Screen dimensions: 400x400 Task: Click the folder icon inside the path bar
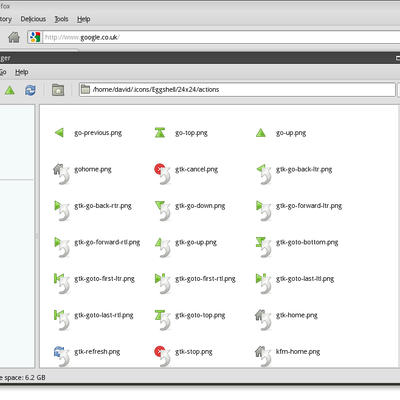[85, 89]
